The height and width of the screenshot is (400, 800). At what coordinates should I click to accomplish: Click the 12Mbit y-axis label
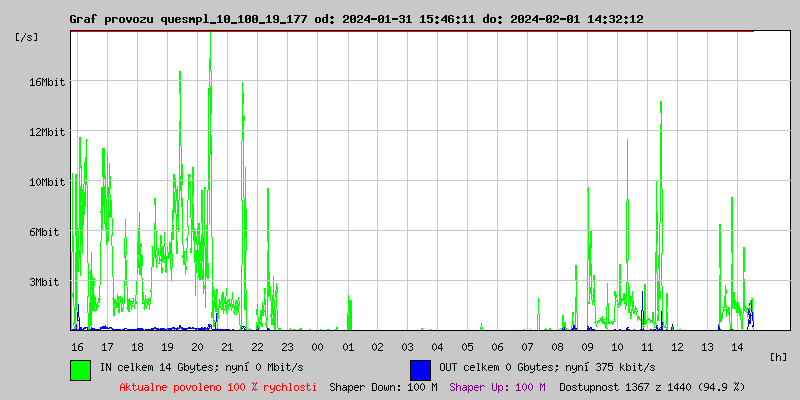(46, 132)
